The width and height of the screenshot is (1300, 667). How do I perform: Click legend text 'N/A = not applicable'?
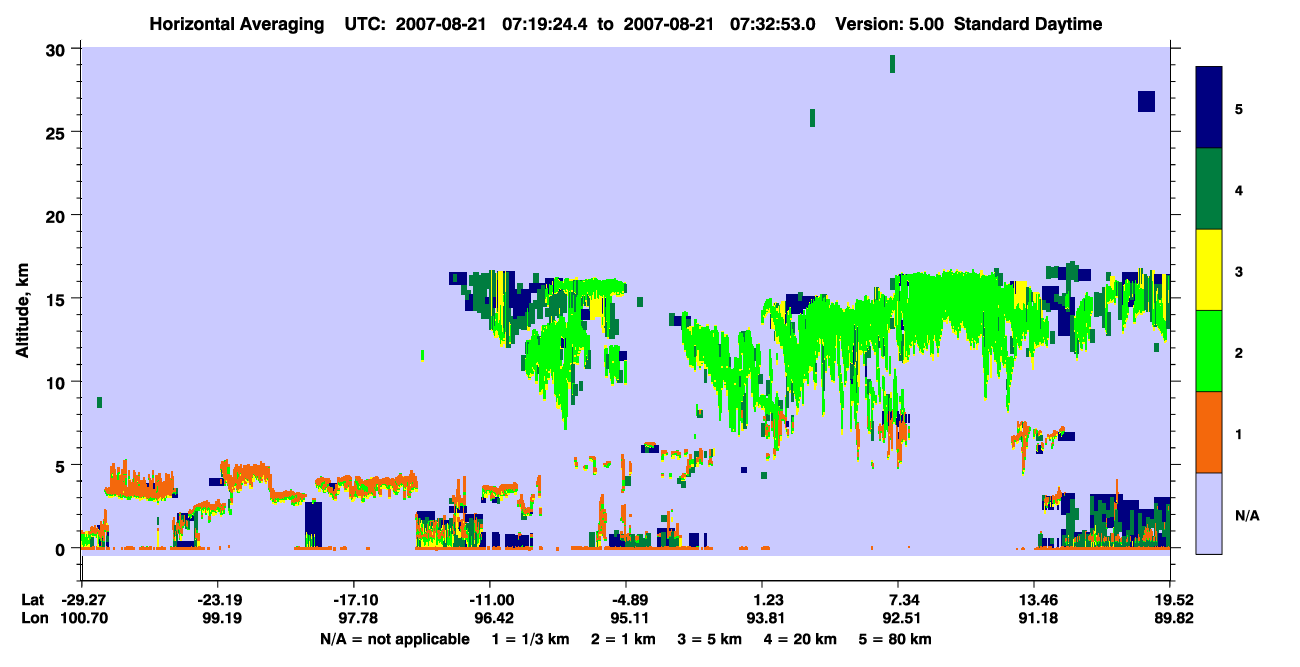(x=395, y=639)
